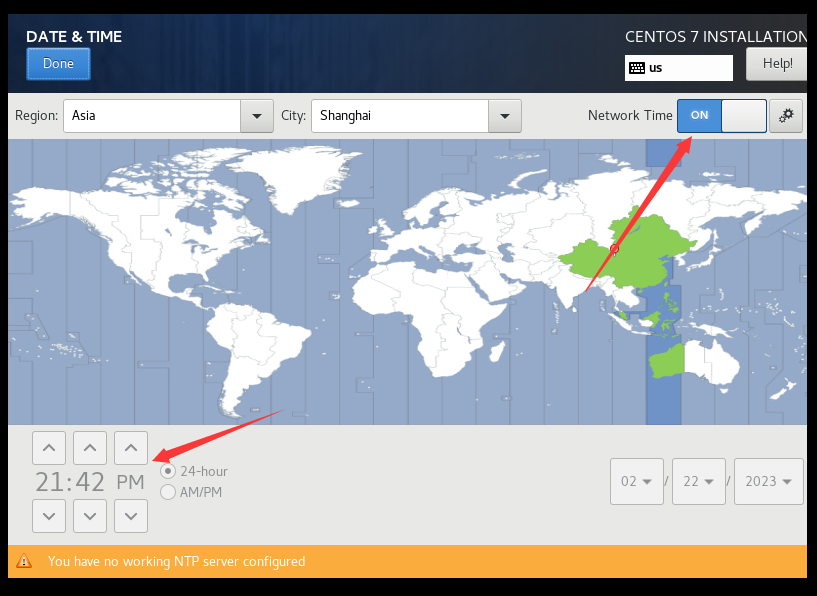The width and height of the screenshot is (817, 596).
Task: Open NTP server settings gear icon
Action: coord(786,116)
